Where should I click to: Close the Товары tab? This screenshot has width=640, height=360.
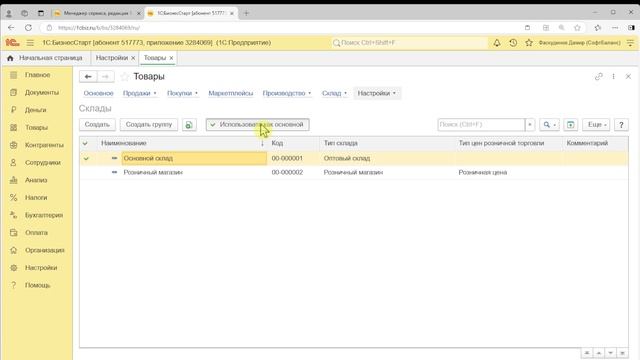tap(171, 58)
